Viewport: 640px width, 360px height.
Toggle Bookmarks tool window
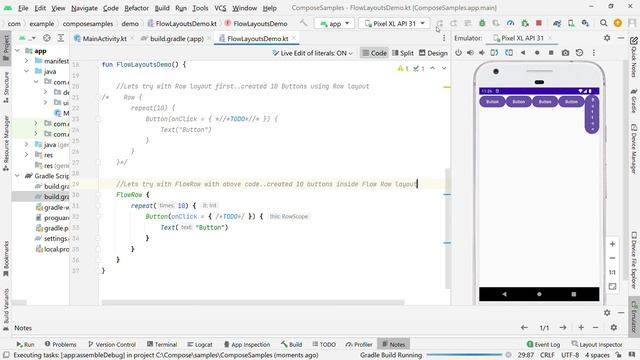click(x=6, y=258)
